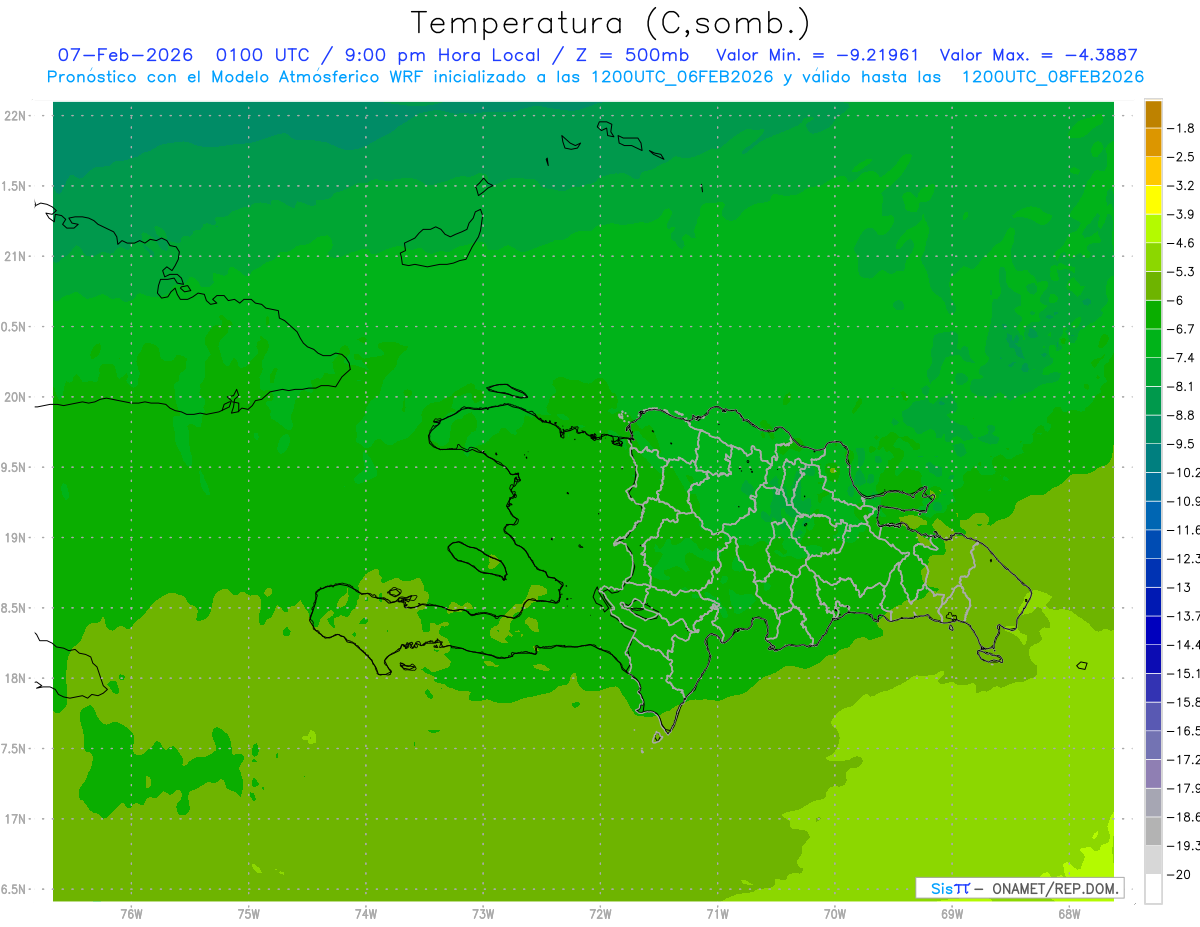
Task: Click the "-10.2" colorbar value
Action: (1183, 472)
